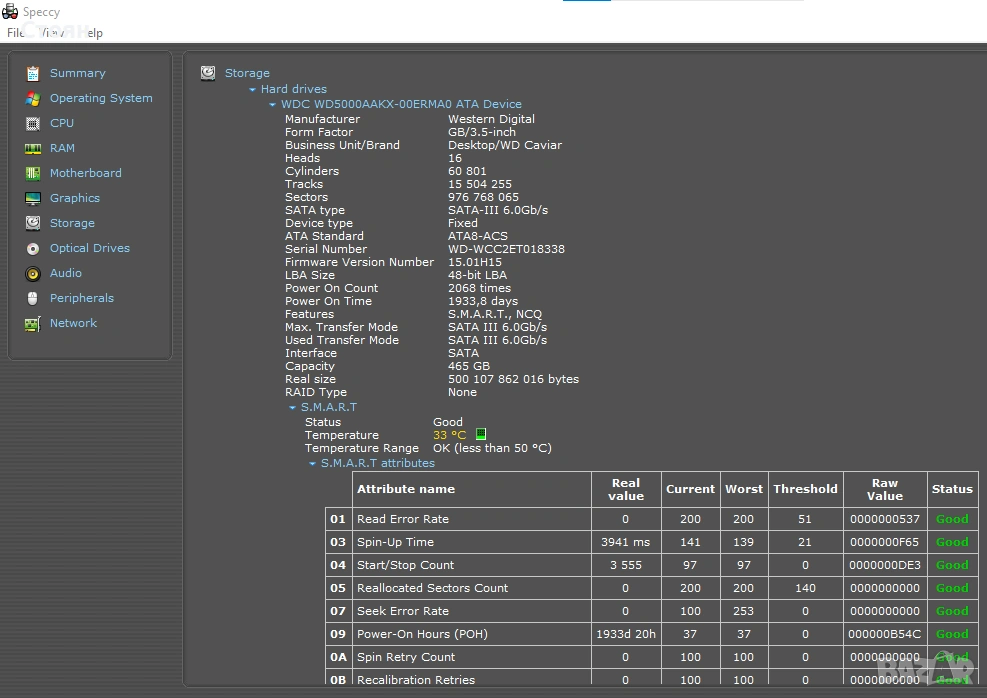Screen dimensions: 987x698
Task: Open the Help menu
Action: (x=91, y=33)
